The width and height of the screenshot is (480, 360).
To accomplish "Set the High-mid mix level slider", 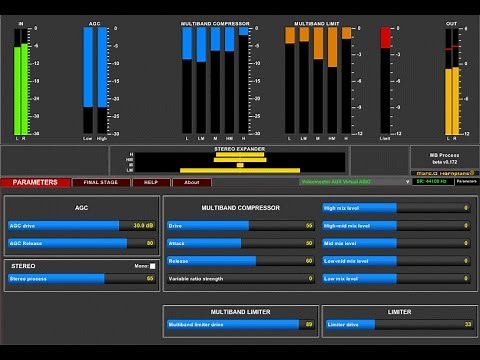I will pyautogui.click(x=396, y=226).
